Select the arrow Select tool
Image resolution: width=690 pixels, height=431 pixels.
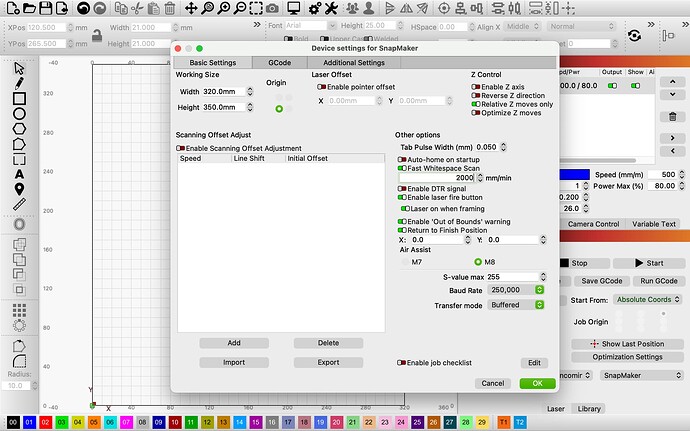coord(19,68)
